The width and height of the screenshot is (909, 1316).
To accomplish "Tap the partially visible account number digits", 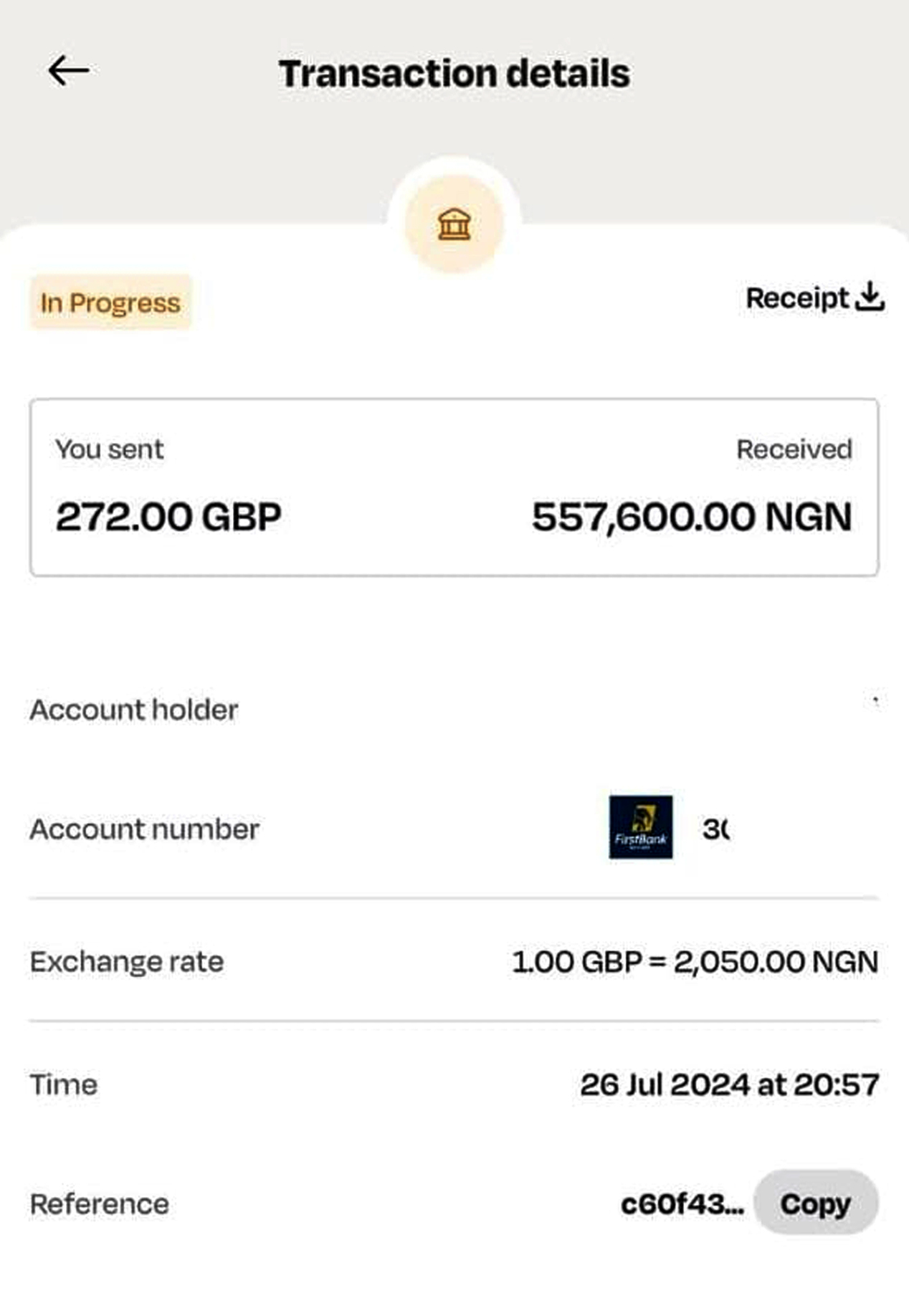I will (x=716, y=829).
